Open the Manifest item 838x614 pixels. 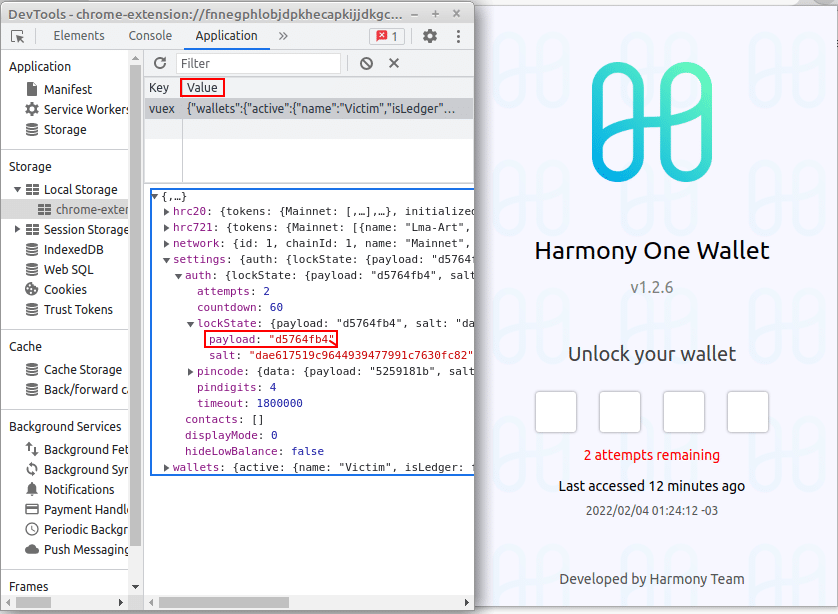click(68, 89)
